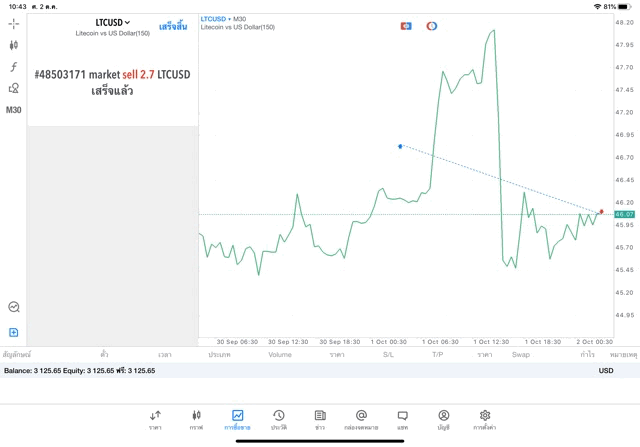Change the M30 timeframe selector

tap(14, 110)
